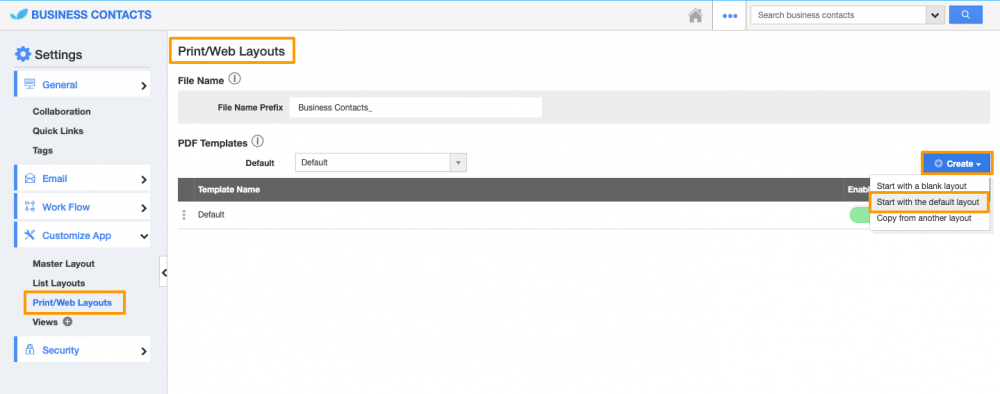Open the three-dots more menu

click(730, 15)
